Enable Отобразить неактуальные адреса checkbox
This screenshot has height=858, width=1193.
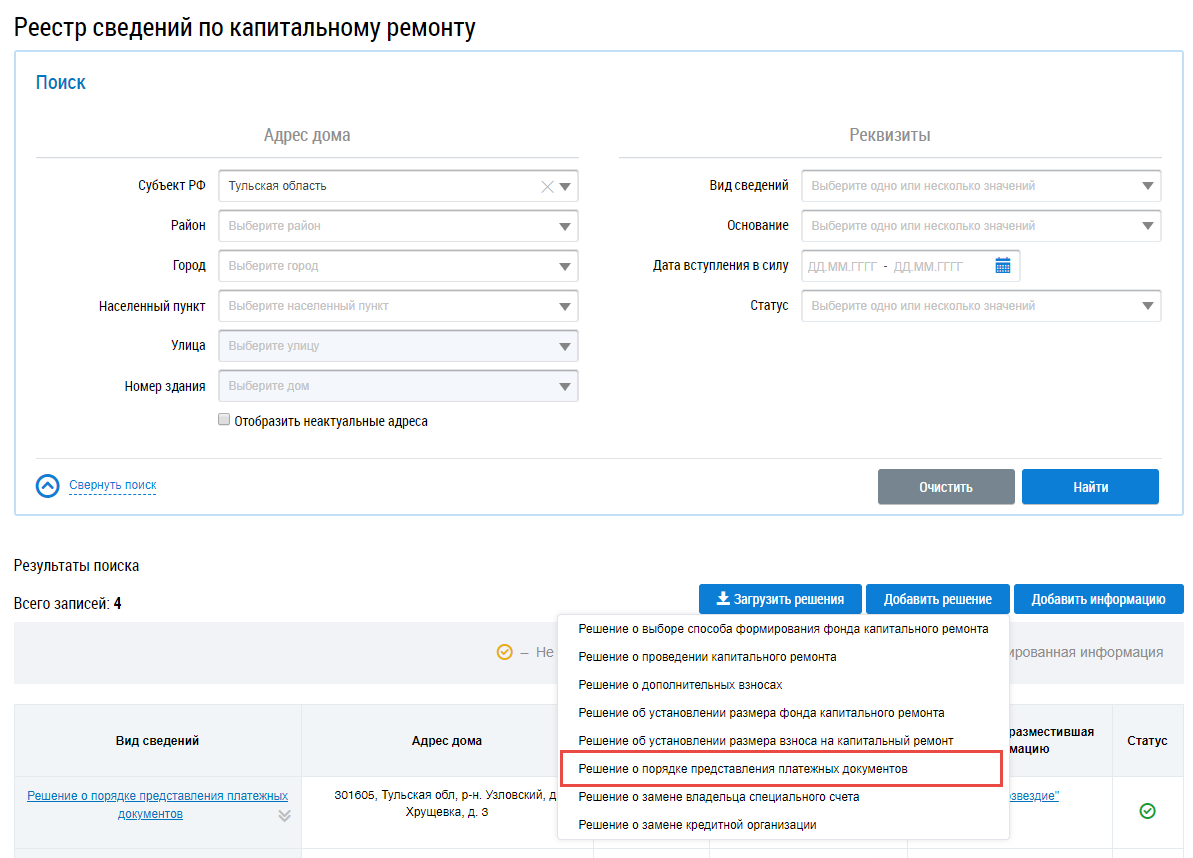point(224,421)
